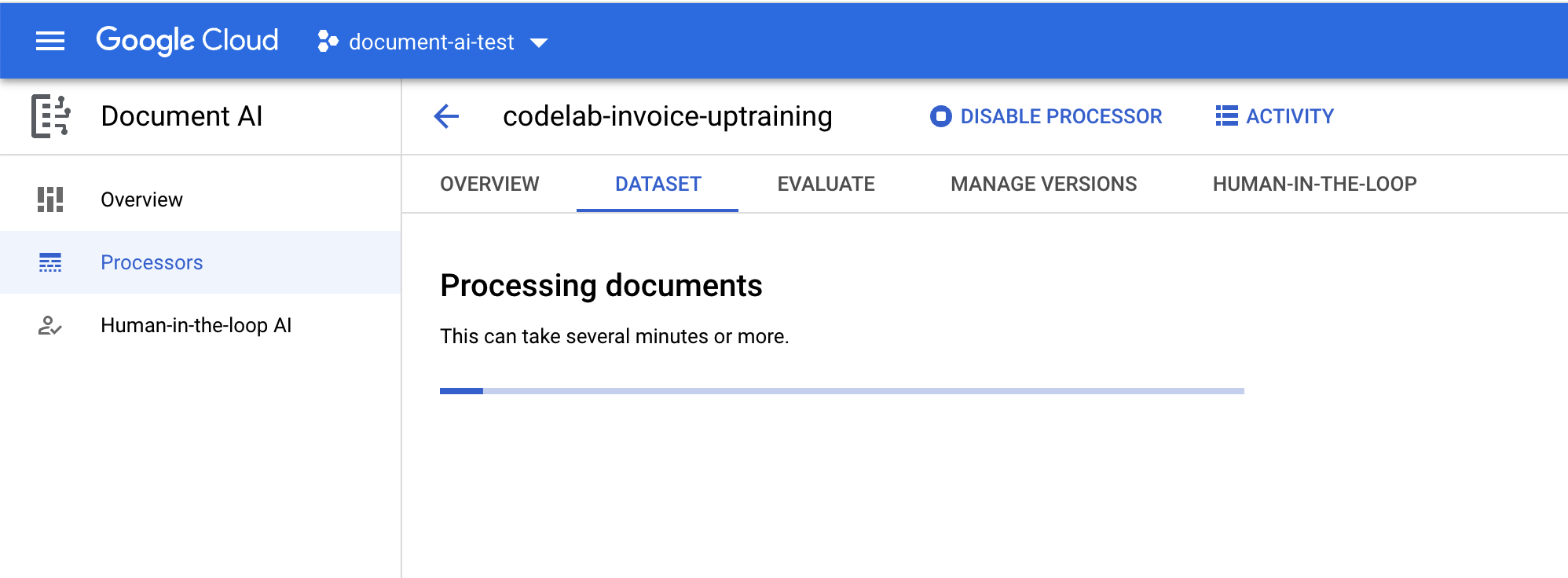This screenshot has height=578, width=1568.
Task: Click the Processors sidebar icon
Action: 52,262
